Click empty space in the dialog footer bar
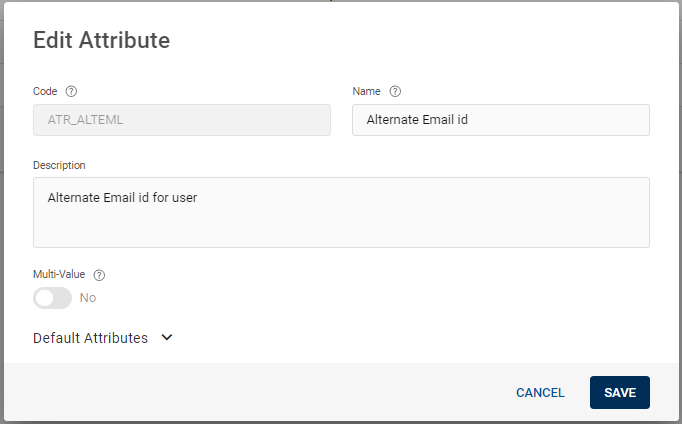Image resolution: width=682 pixels, height=424 pixels. [250, 393]
